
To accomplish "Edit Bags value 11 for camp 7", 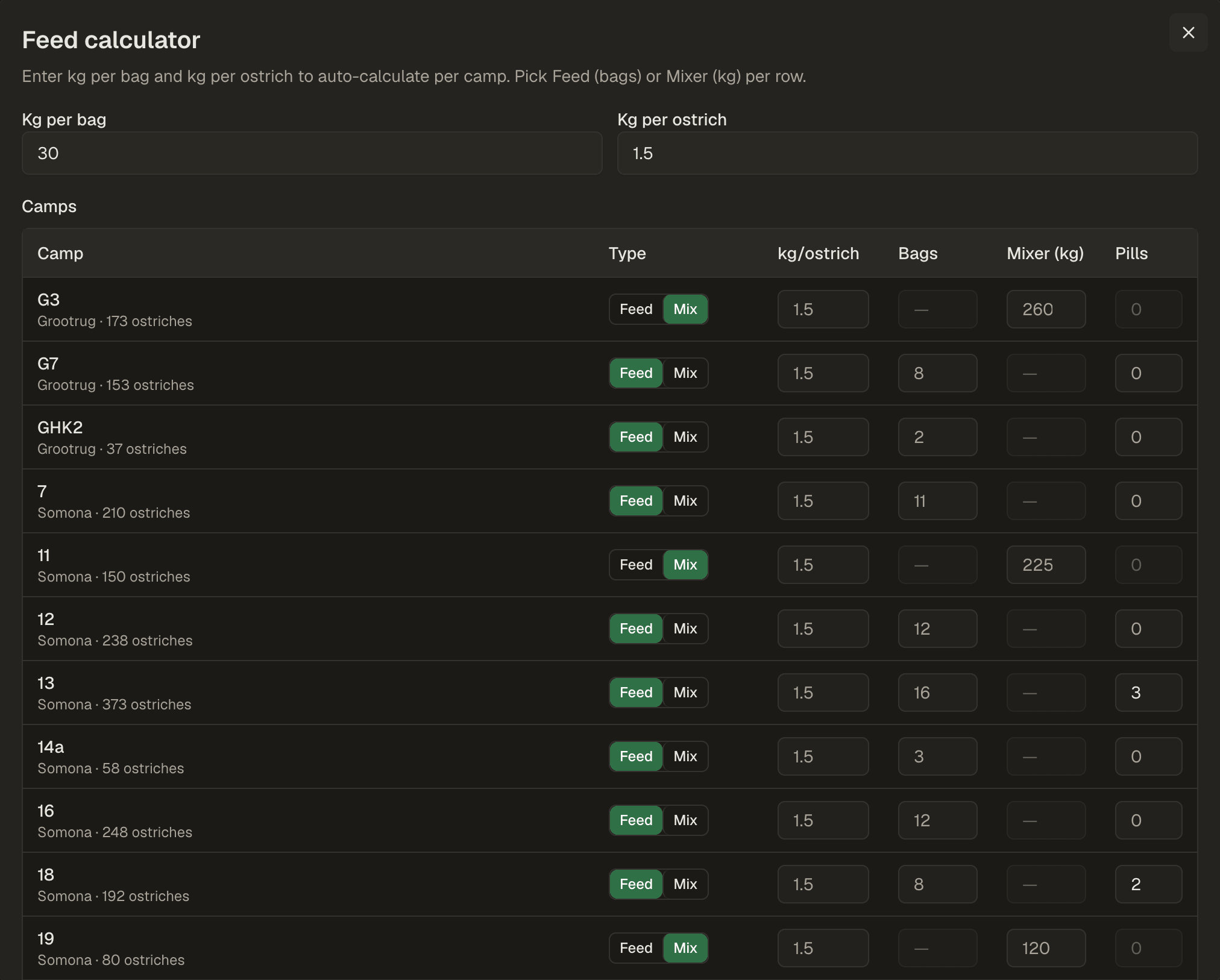I will pos(937,501).
